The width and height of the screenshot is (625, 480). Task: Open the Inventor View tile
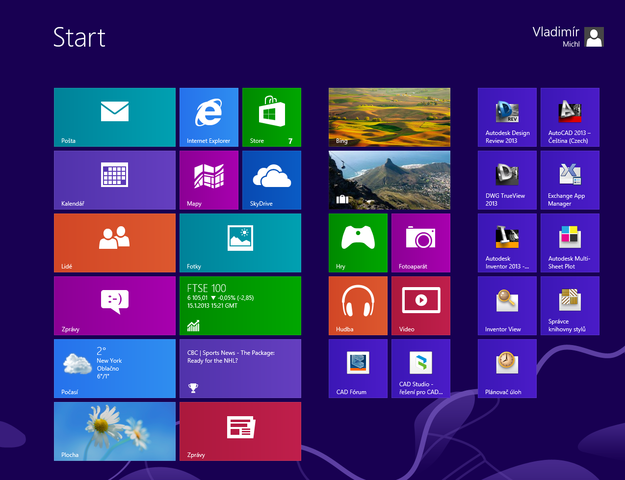tap(507, 306)
